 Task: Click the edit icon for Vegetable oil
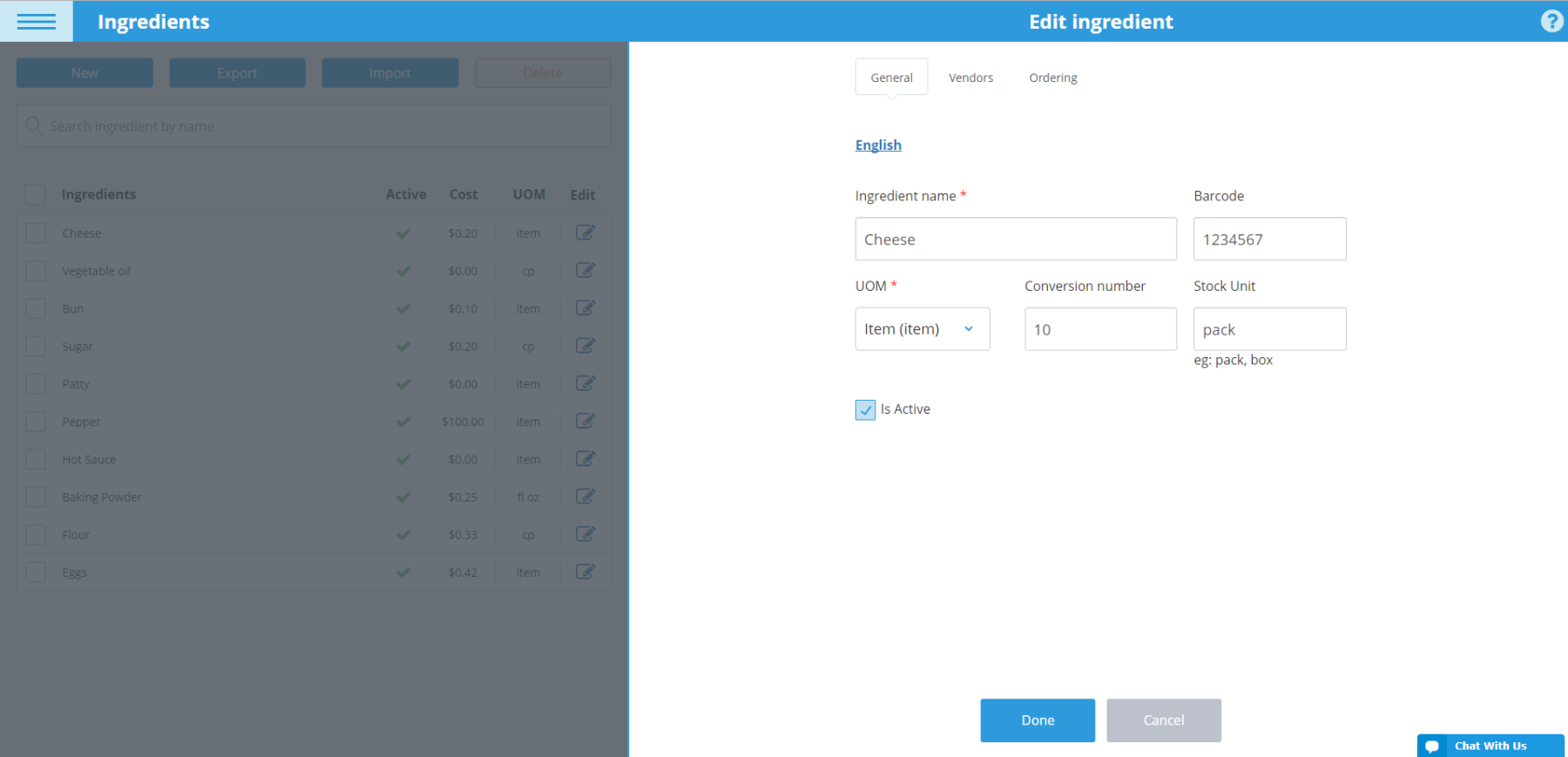pyautogui.click(x=585, y=270)
